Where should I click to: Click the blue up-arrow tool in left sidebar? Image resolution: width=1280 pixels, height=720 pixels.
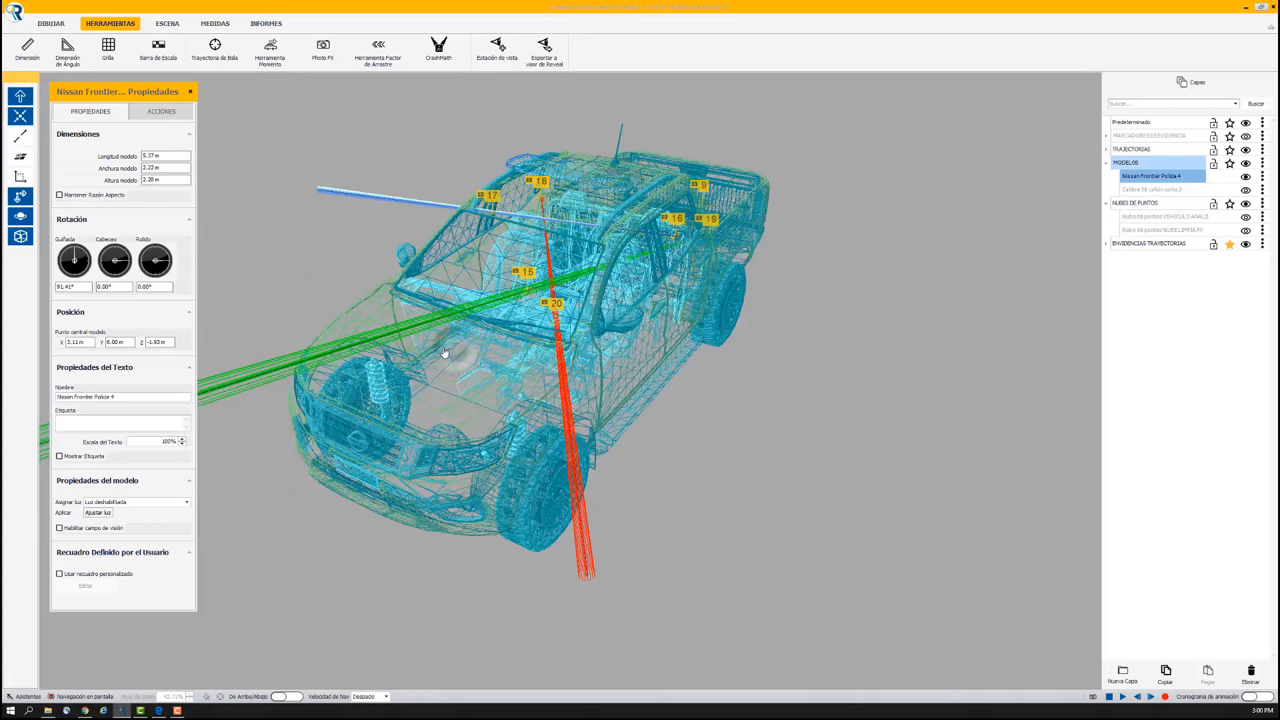tap(20, 96)
